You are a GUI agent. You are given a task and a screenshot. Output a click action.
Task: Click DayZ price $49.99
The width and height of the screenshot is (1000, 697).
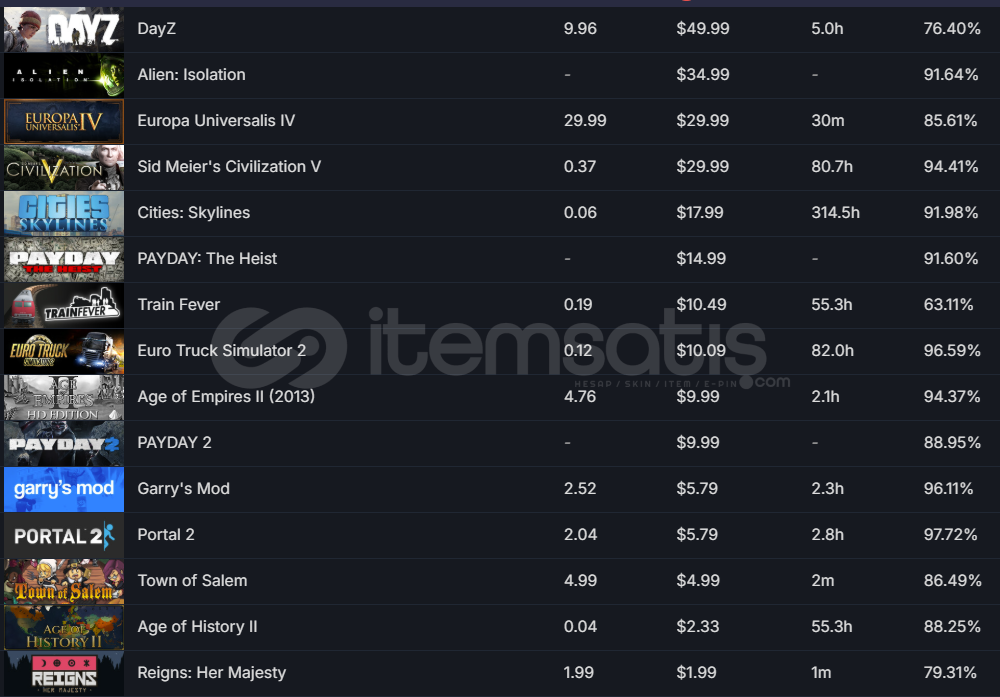click(703, 29)
